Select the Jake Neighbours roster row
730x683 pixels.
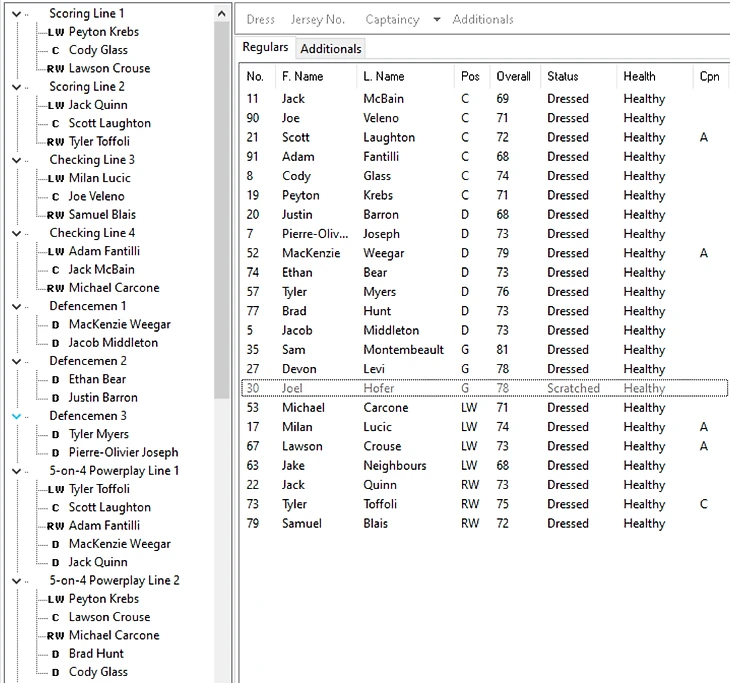[x=484, y=466]
